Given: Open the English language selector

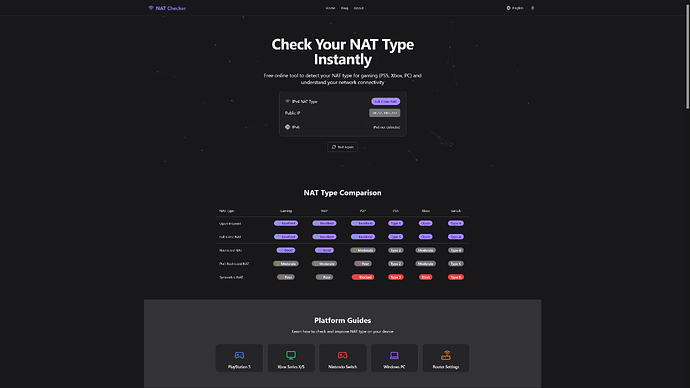Looking at the screenshot, I should tap(515, 8).
